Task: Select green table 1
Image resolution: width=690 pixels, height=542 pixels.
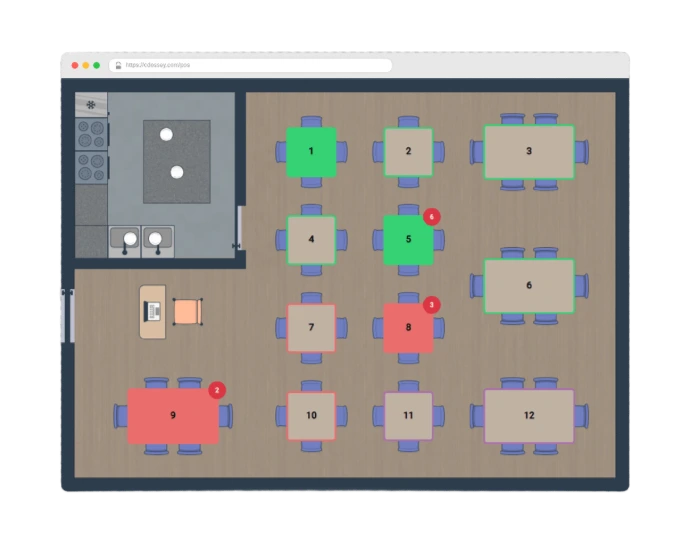Action: 311,152
